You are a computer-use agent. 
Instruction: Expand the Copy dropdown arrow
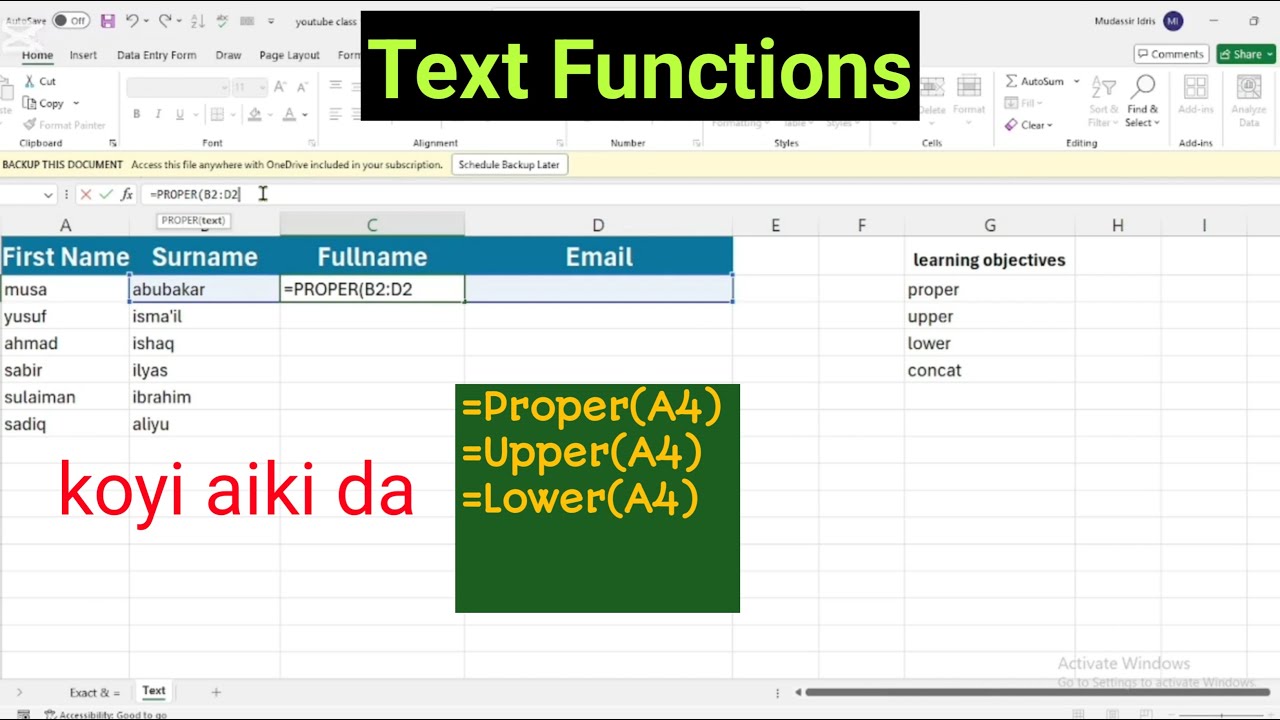[x=76, y=103]
